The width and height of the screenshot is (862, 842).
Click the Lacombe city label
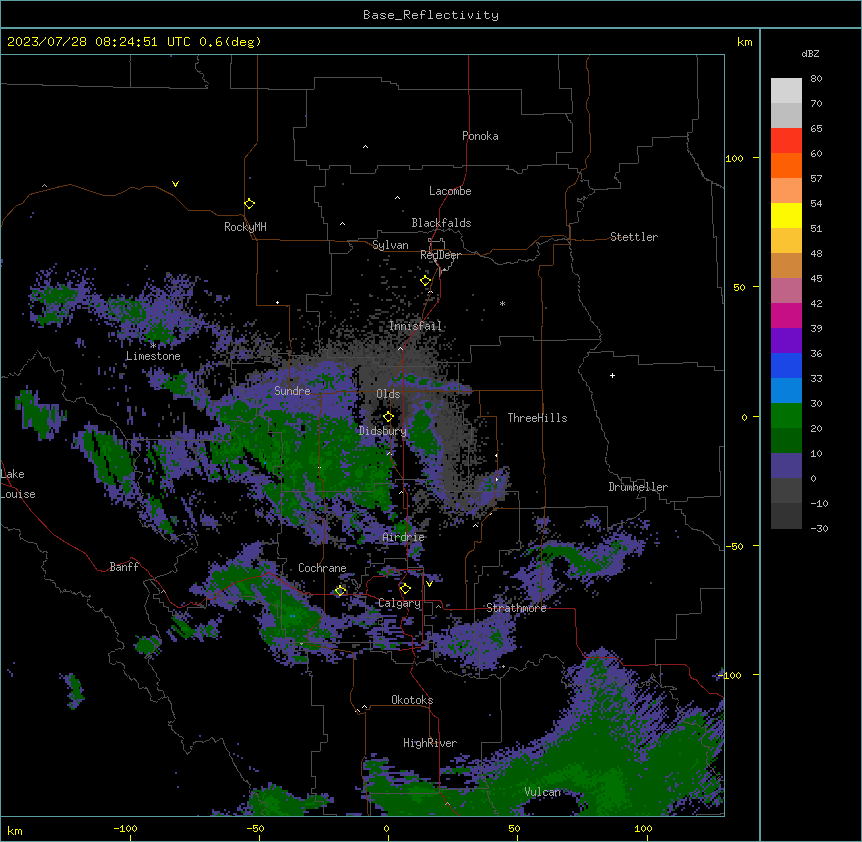coord(450,191)
